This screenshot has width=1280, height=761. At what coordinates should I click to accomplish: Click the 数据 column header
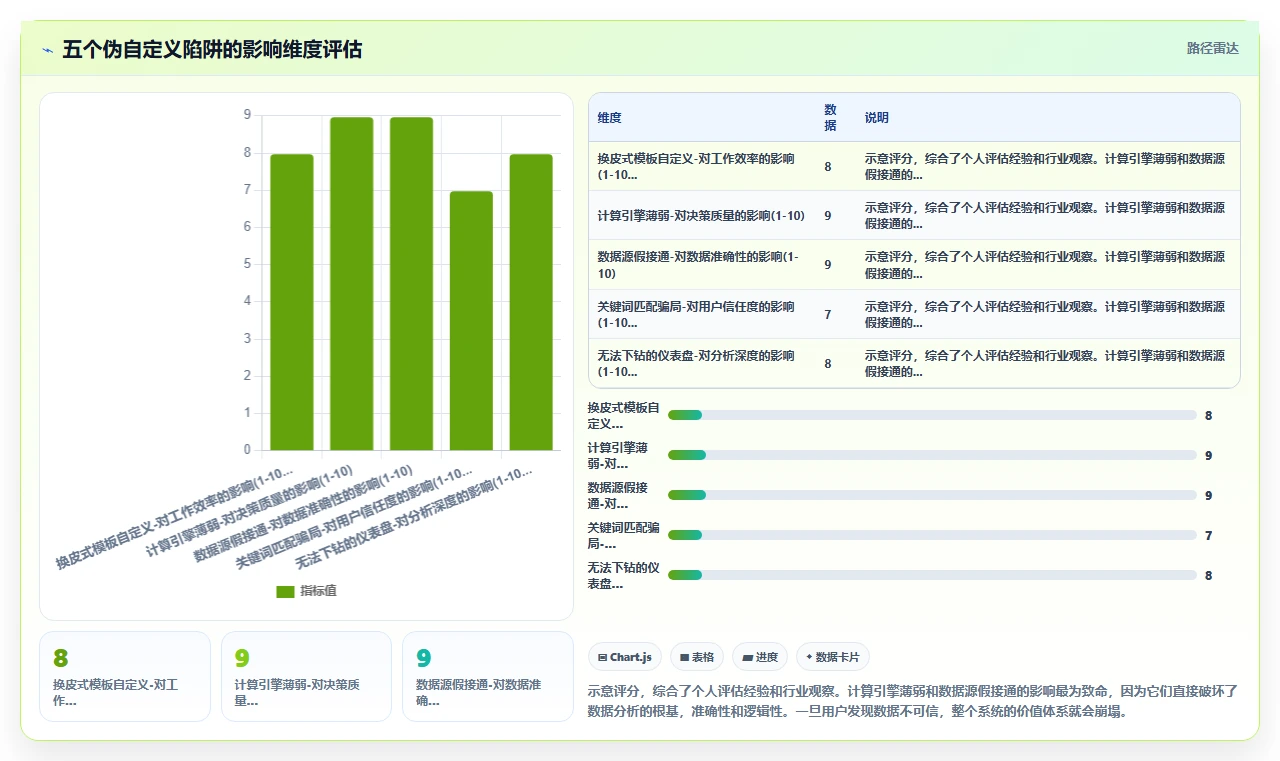click(x=830, y=118)
